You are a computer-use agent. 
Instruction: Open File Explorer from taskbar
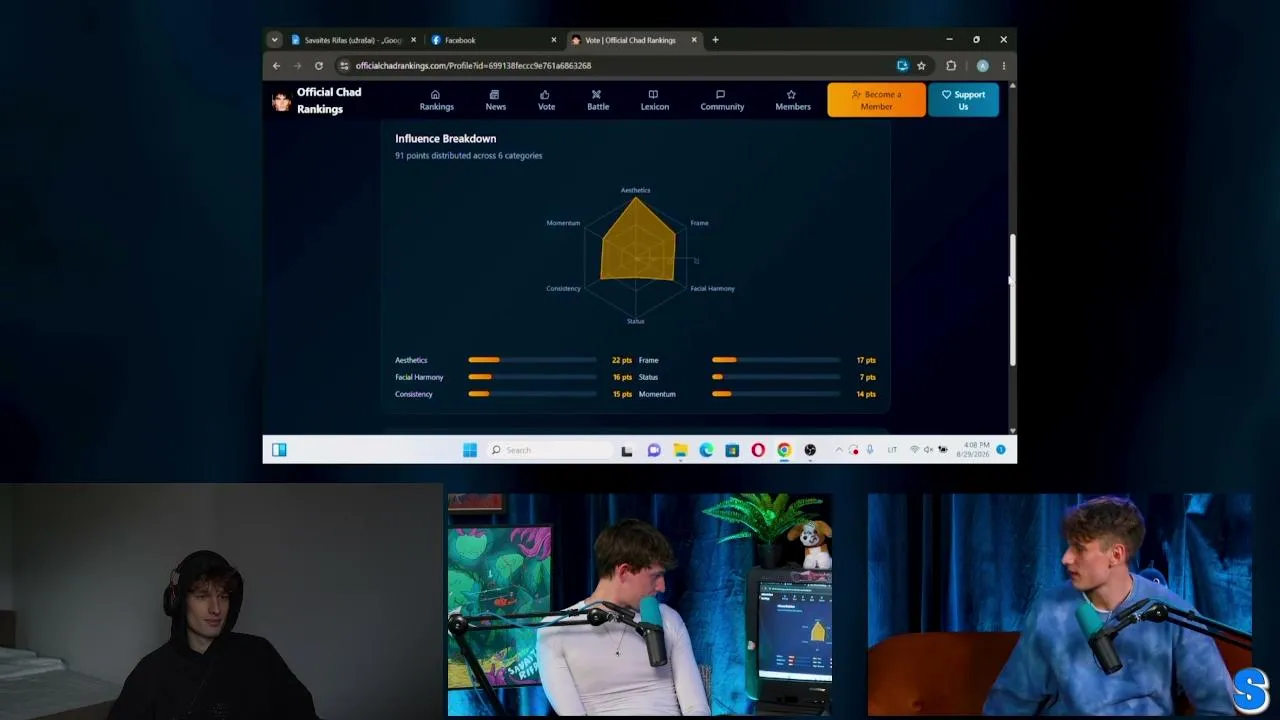pos(680,450)
